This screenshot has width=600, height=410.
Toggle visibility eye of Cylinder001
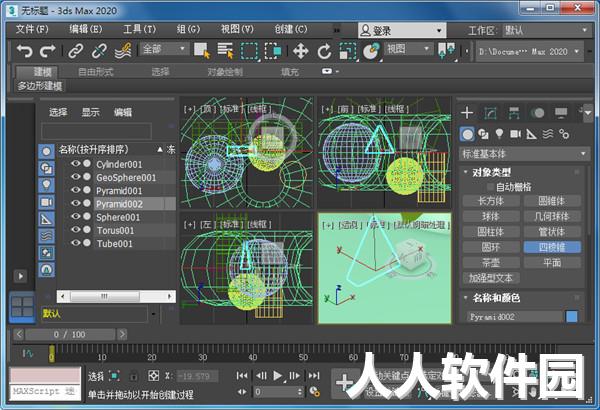point(75,163)
